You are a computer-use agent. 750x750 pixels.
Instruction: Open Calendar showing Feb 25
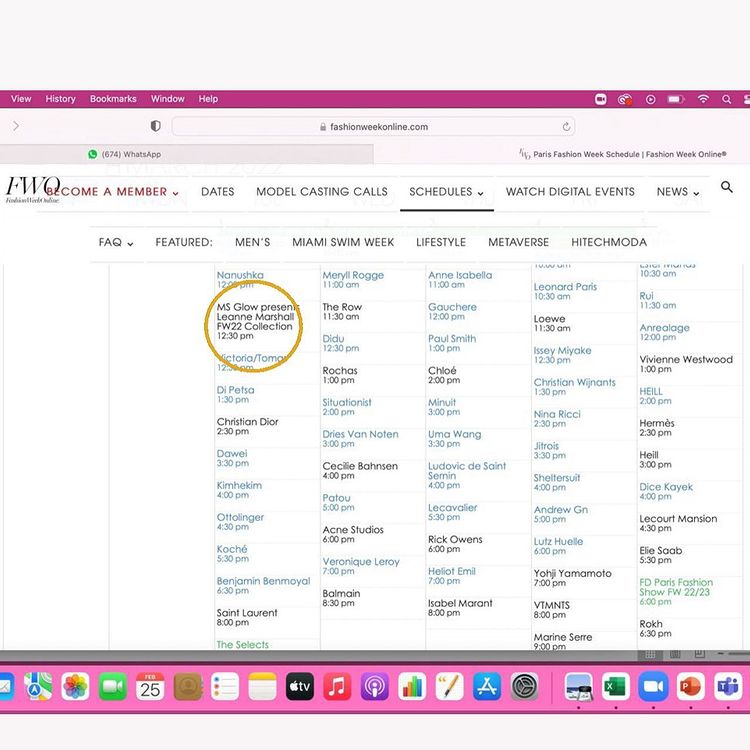150,686
